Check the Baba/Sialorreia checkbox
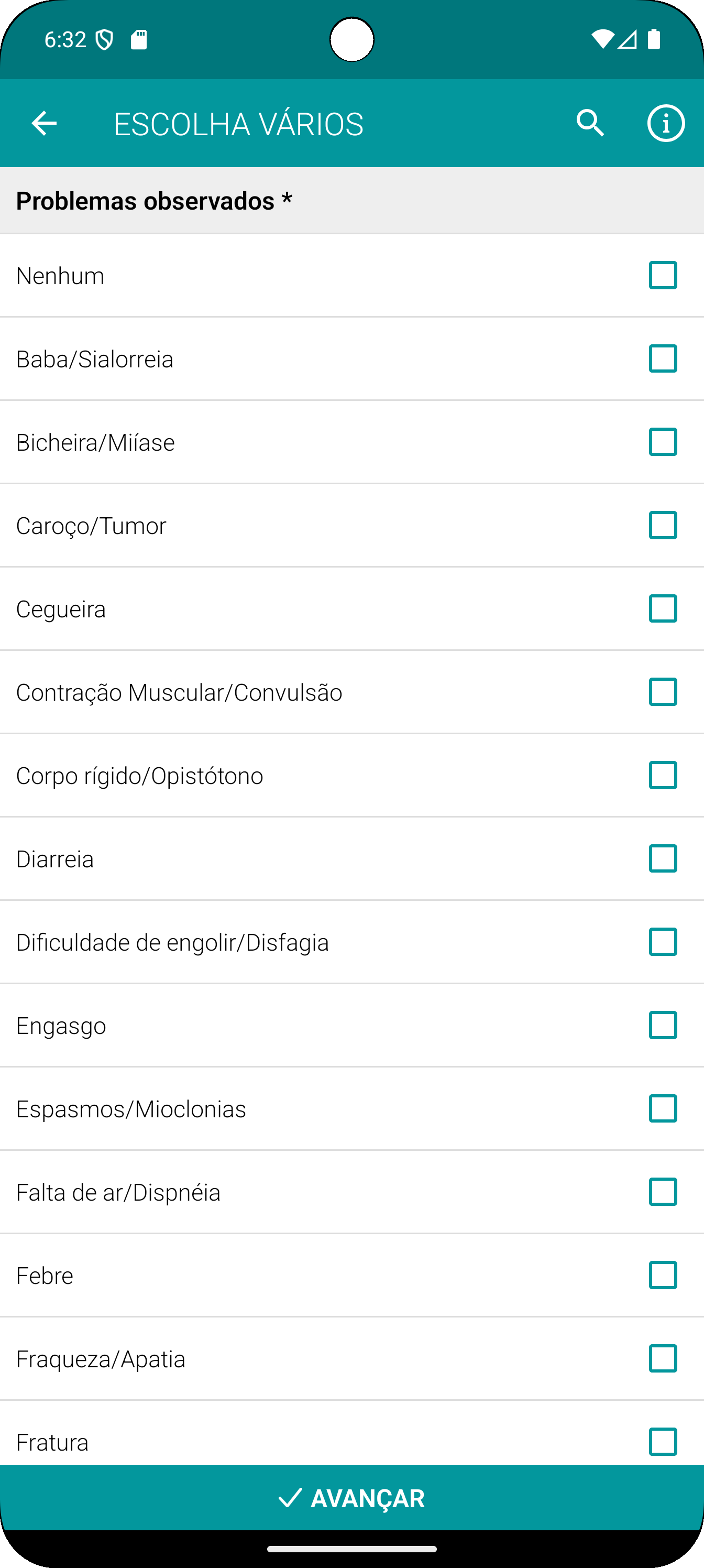The width and height of the screenshot is (704, 1568). coord(663,358)
